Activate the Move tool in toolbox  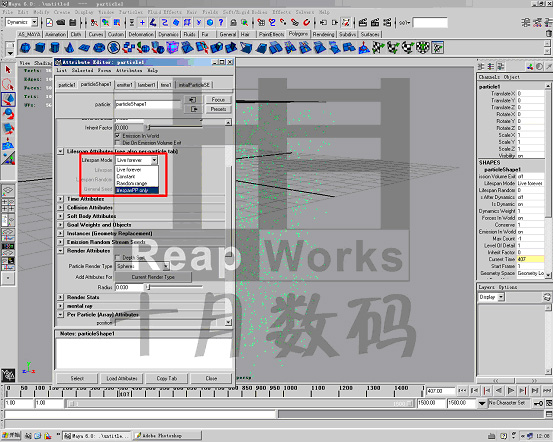coord(8,99)
